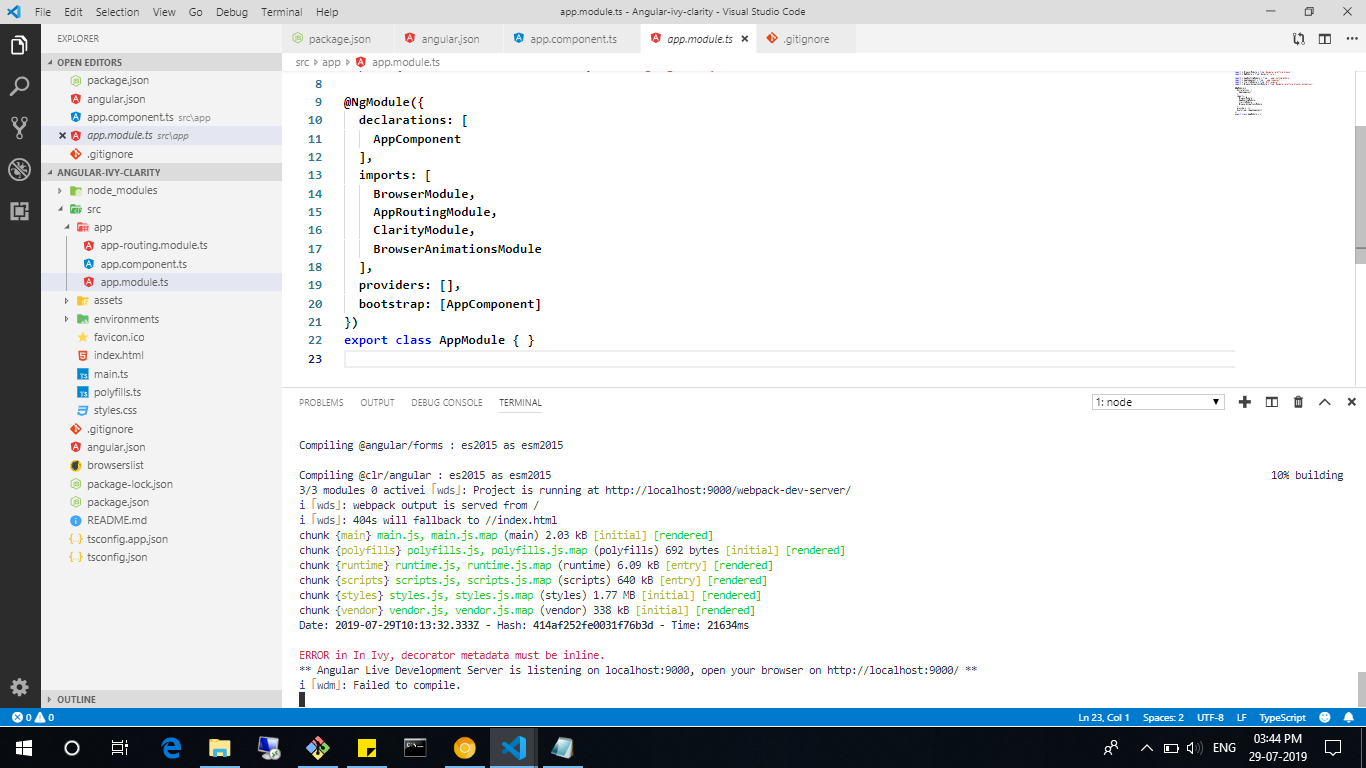Screen dimensions: 1366x768
Task: Open Sticky Notes from the taskbar
Action: point(366,747)
